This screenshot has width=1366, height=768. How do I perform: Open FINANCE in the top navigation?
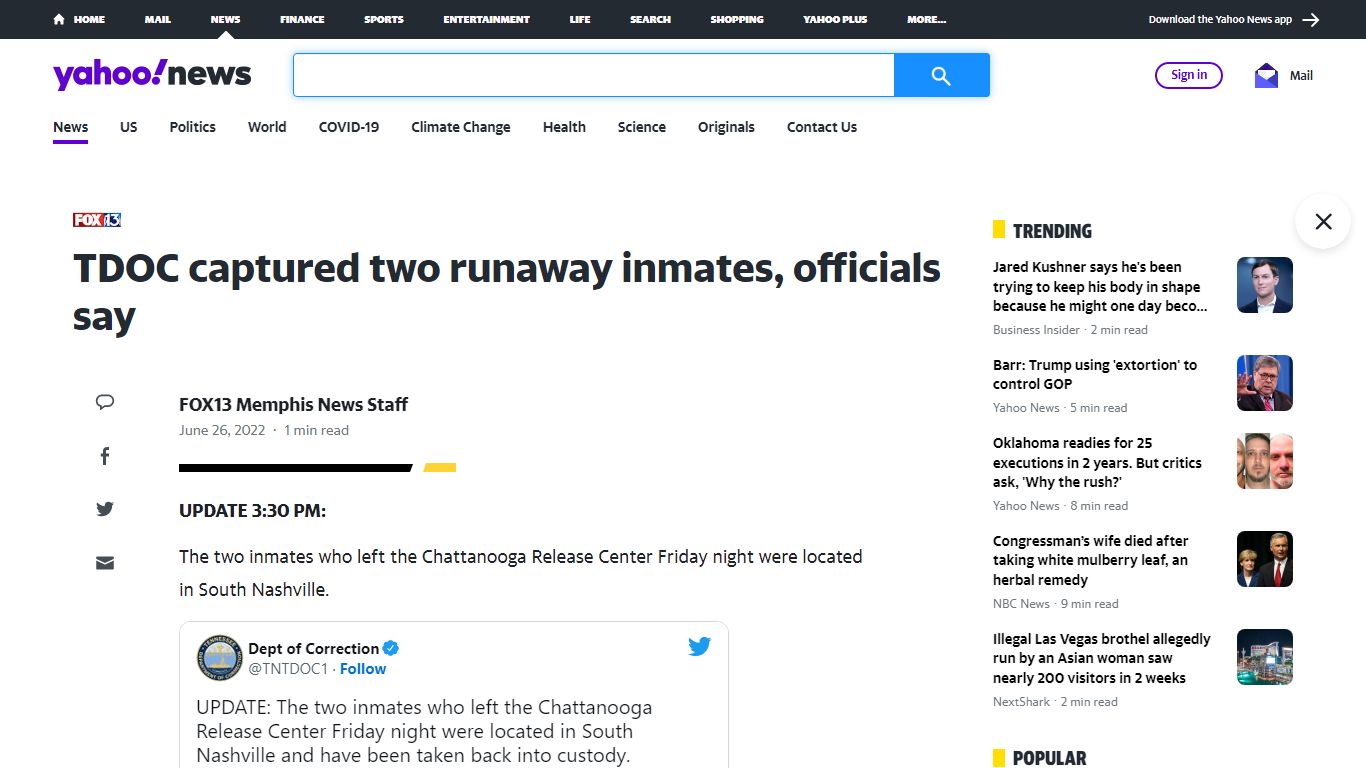tap(302, 19)
